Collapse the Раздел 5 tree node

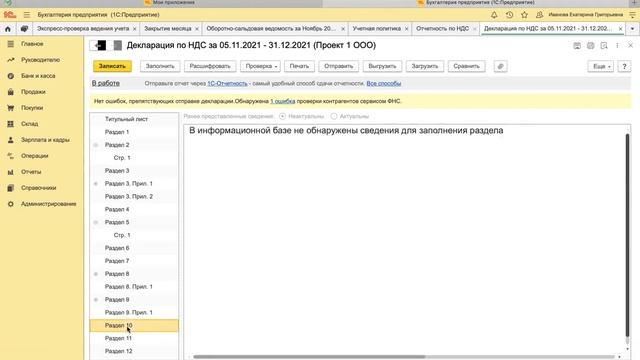[96, 222]
